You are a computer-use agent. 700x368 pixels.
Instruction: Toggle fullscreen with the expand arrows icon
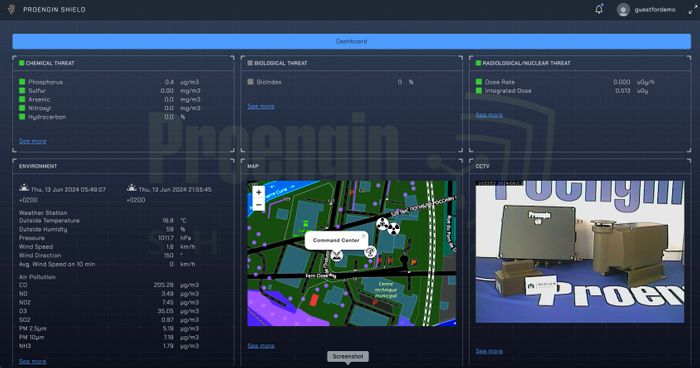[692, 9]
